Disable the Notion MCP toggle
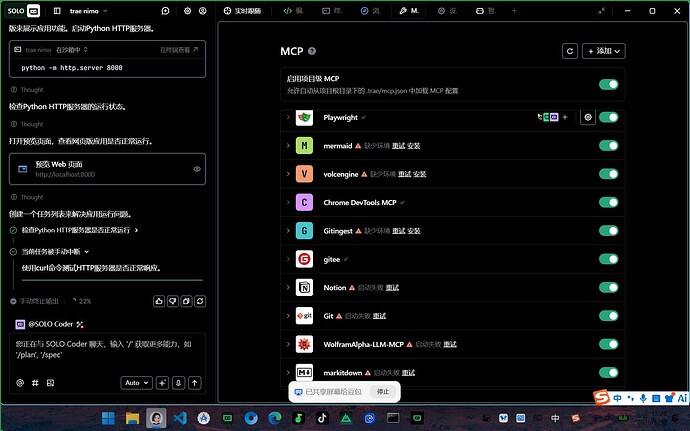This screenshot has height=431, width=690. 609,287
